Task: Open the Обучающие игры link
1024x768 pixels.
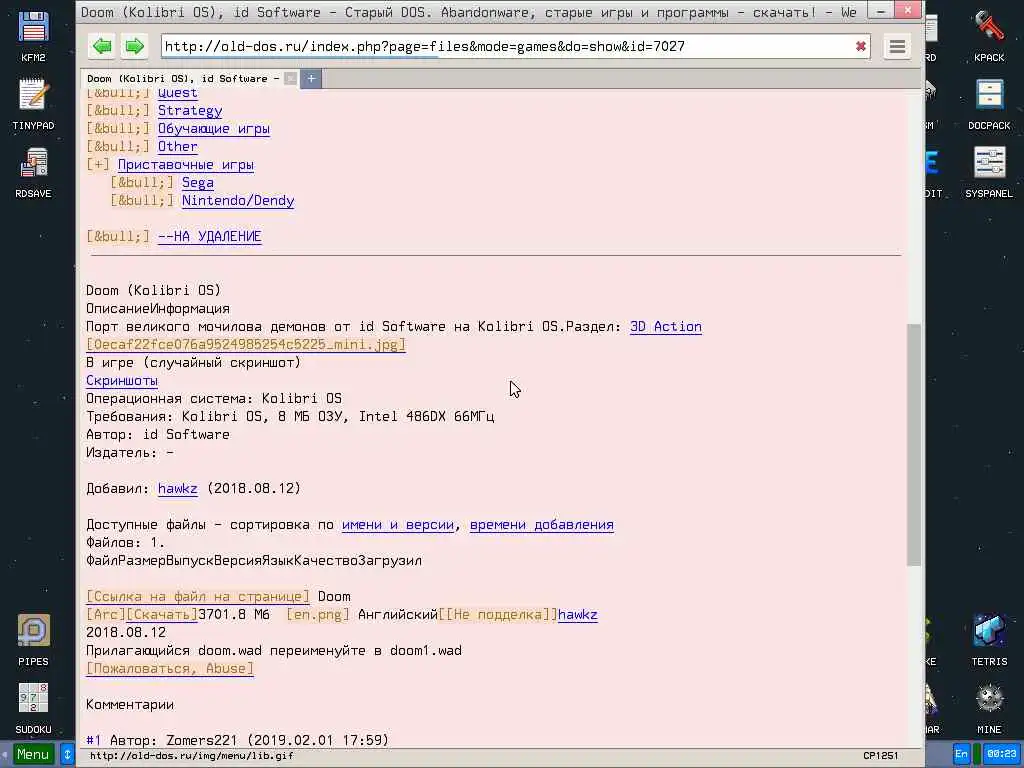Action: point(214,129)
